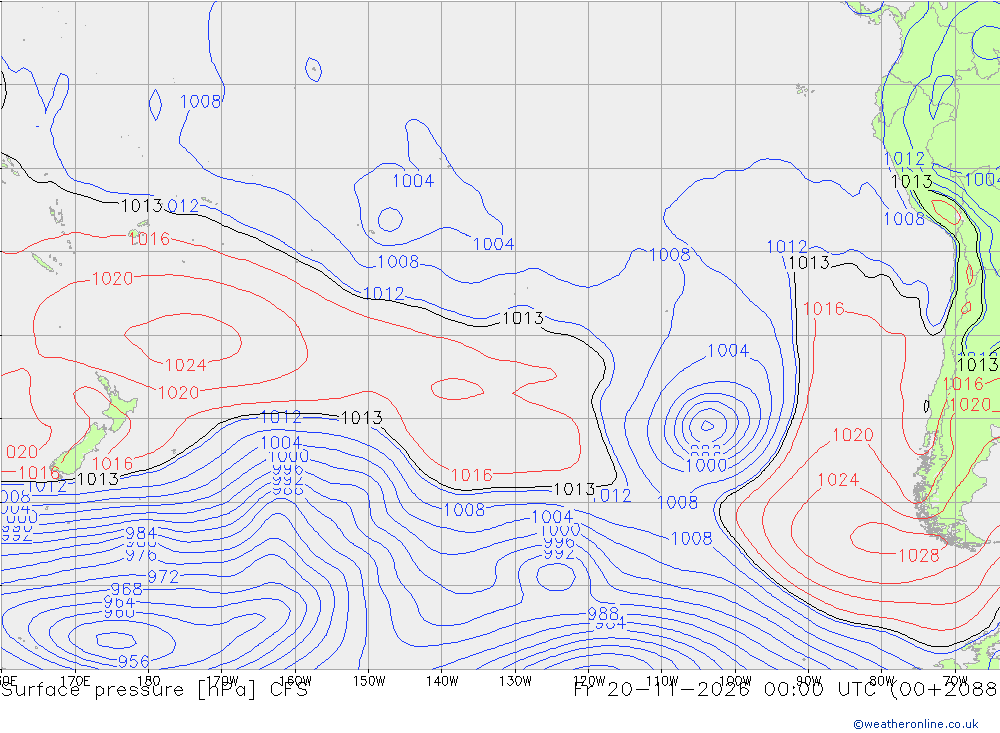Click the 956 low pressure label

(x=133, y=662)
